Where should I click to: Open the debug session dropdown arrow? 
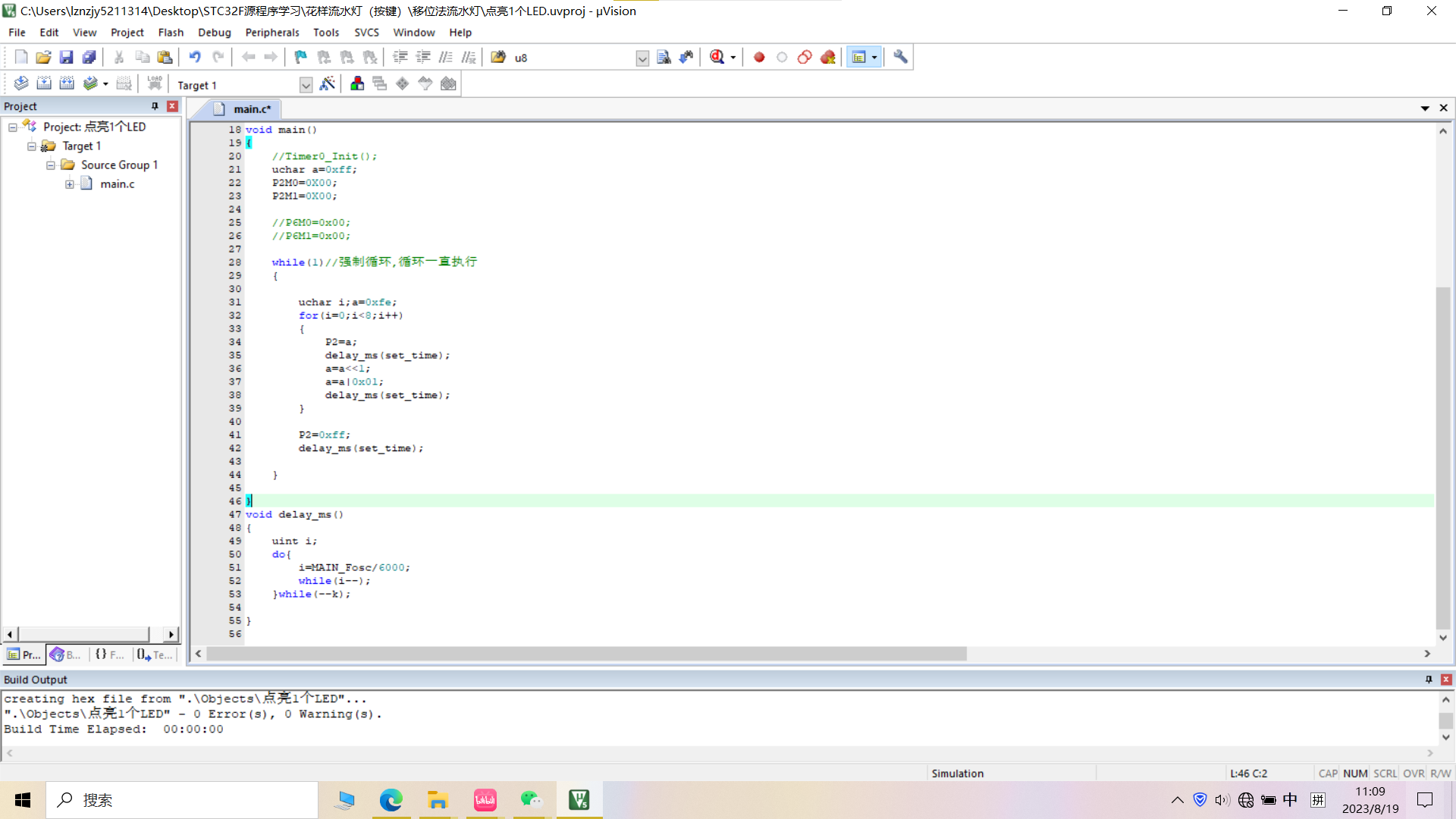(733, 58)
